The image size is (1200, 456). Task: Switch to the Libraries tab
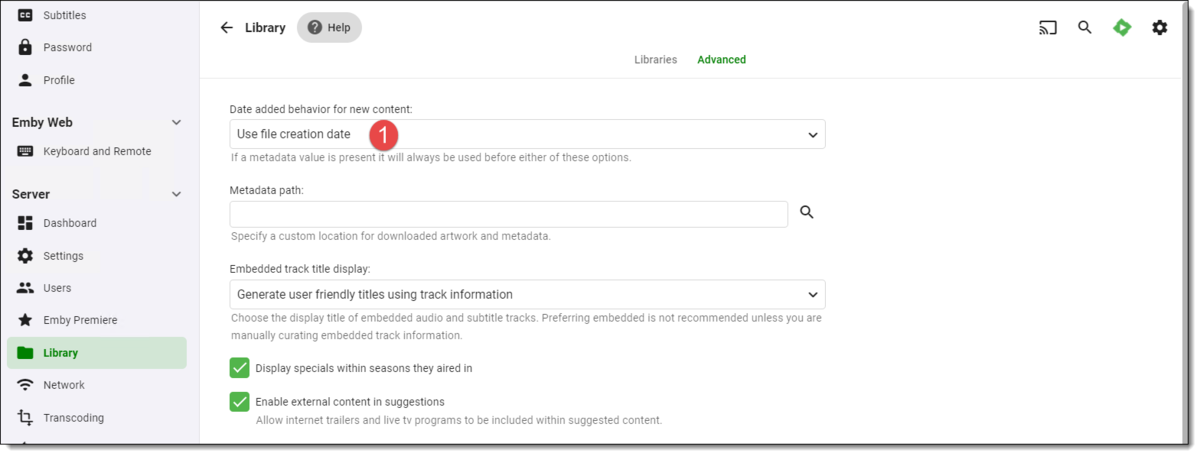click(x=655, y=60)
